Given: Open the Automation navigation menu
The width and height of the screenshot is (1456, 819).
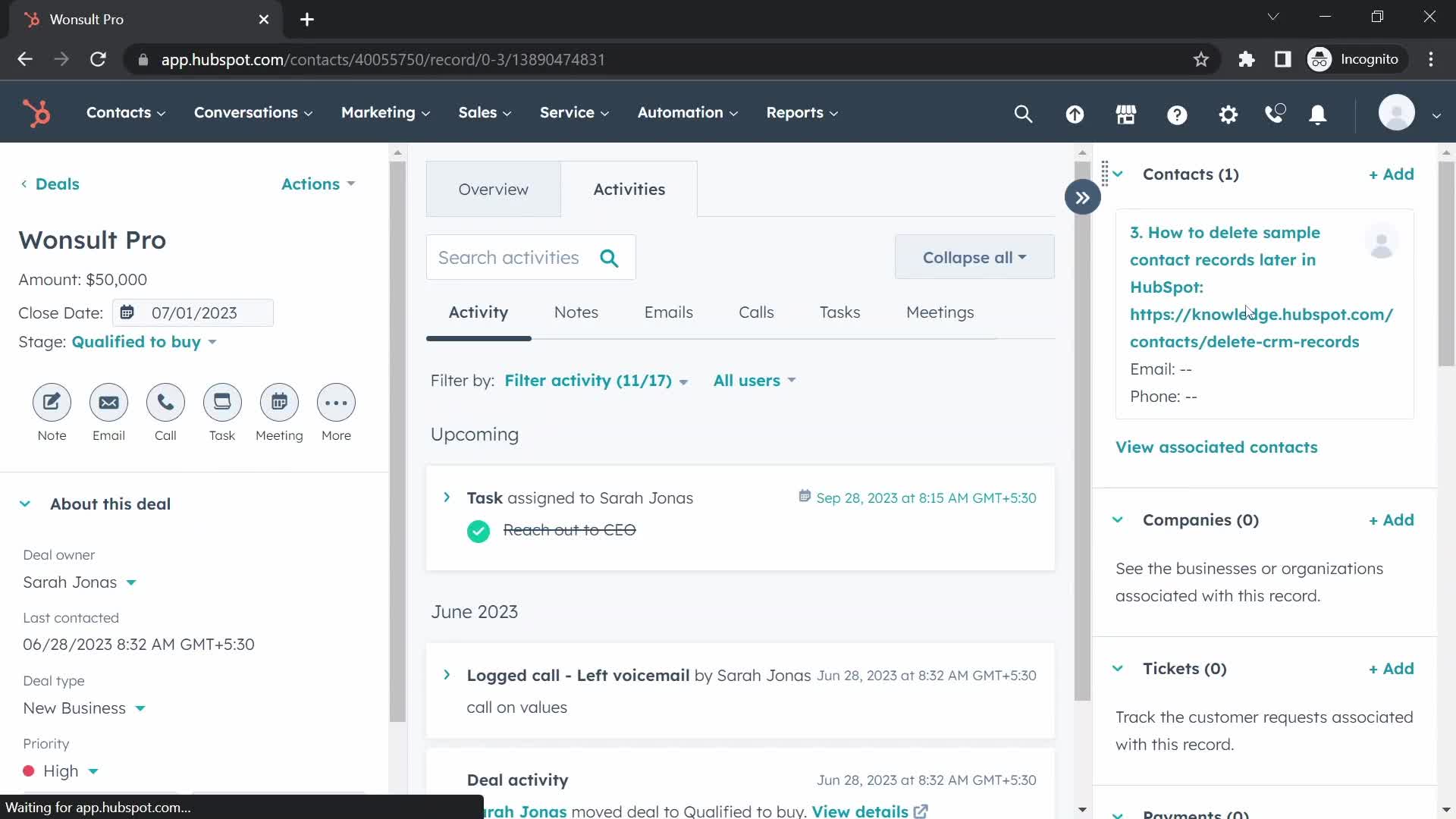Looking at the screenshot, I should [687, 113].
